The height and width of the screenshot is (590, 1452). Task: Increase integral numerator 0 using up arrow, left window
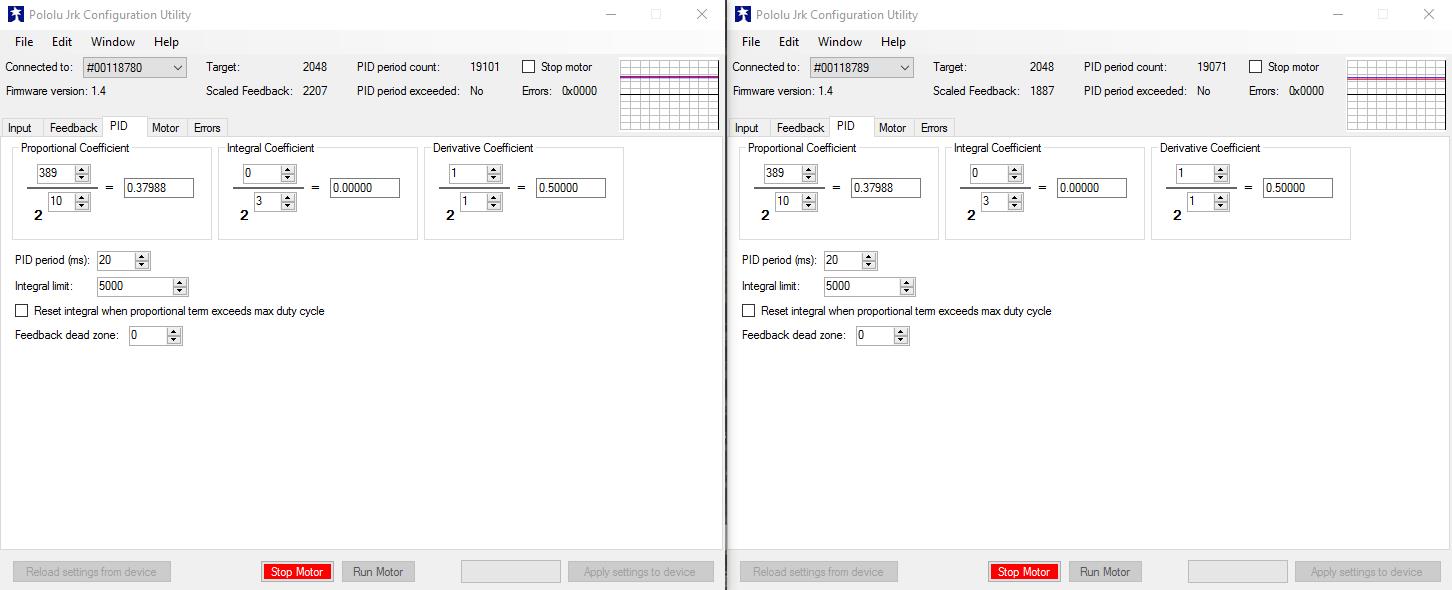click(x=288, y=169)
